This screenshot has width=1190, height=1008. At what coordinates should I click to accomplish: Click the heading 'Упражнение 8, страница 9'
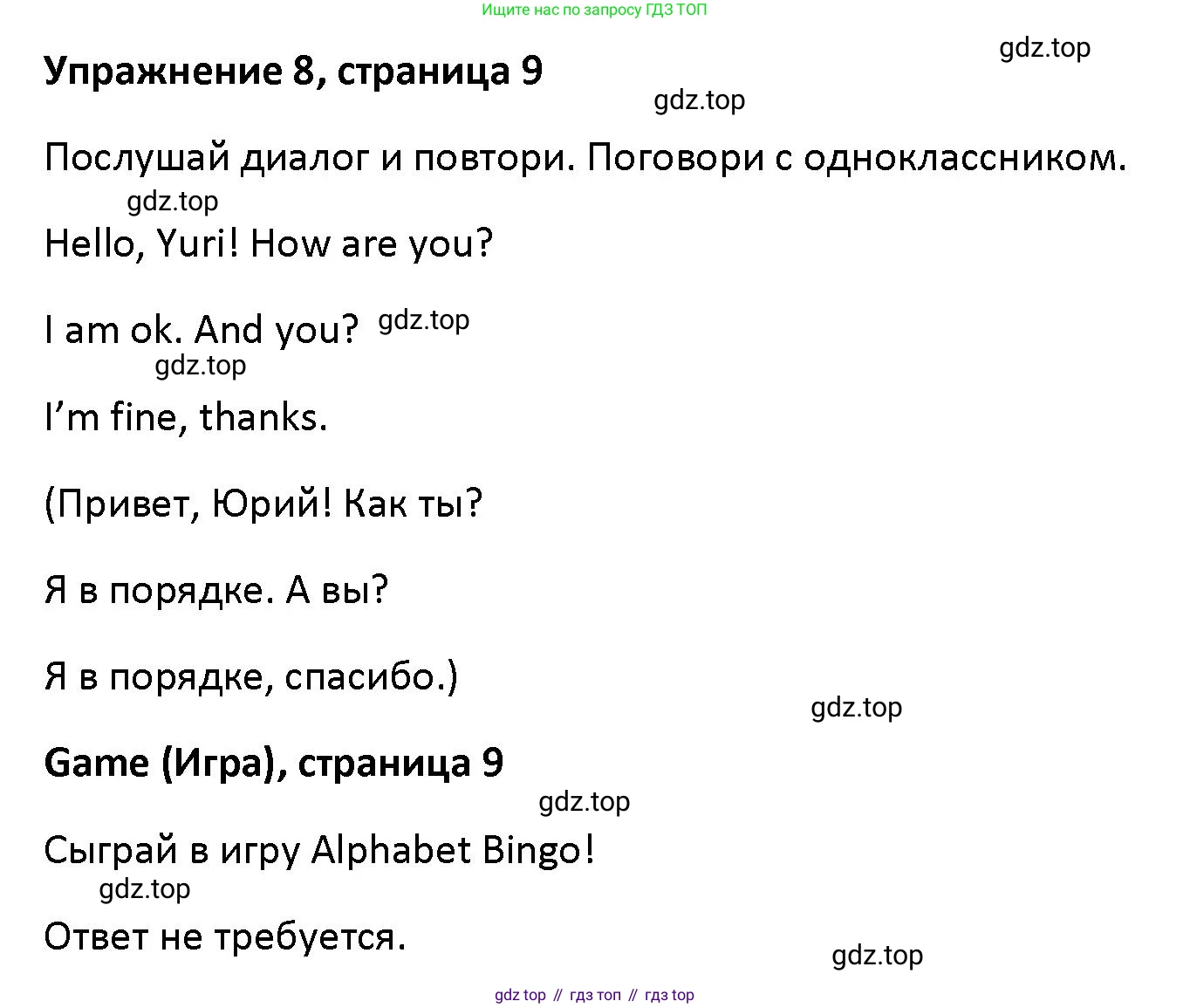pos(293,72)
